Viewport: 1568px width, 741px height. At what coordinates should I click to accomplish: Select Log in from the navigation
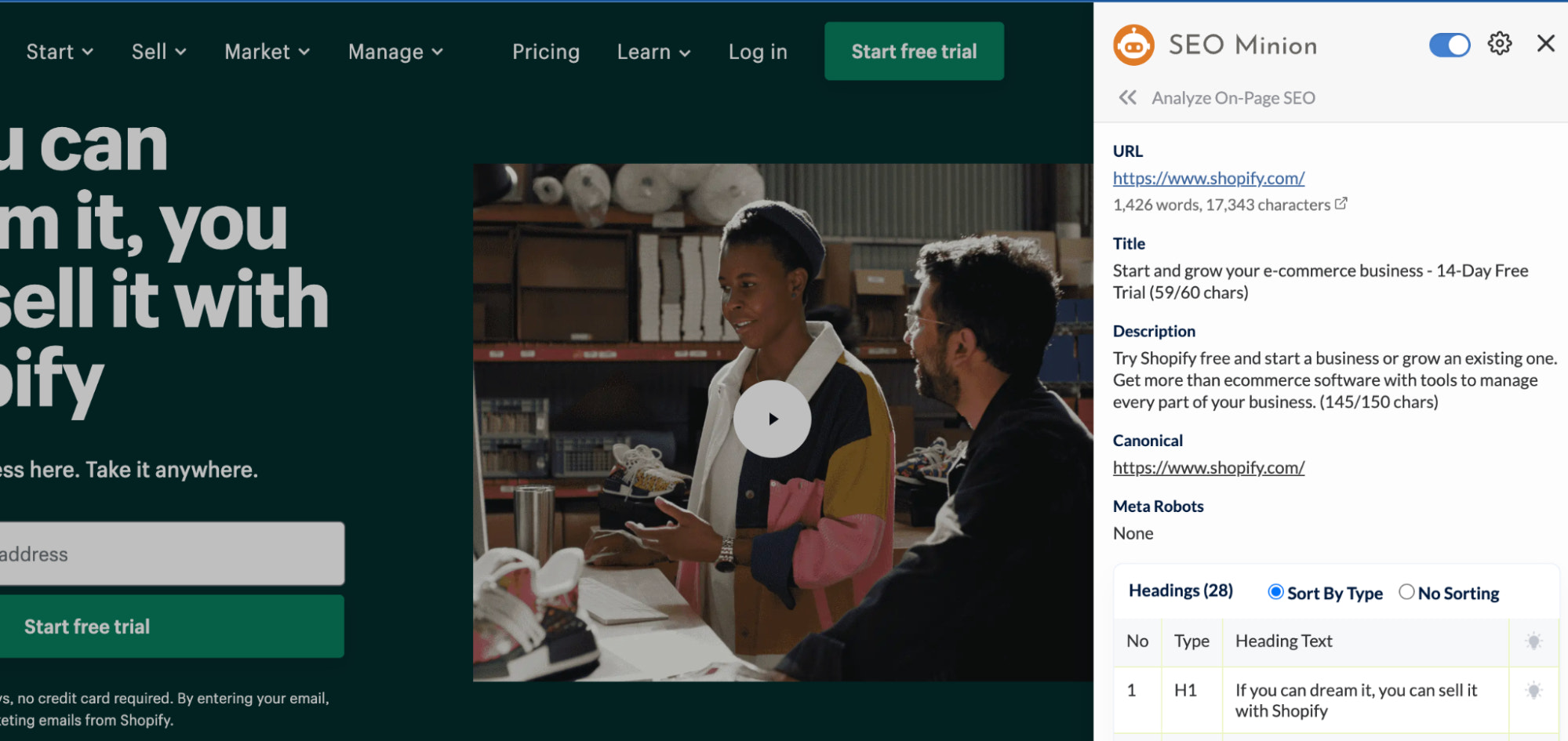pyautogui.click(x=757, y=51)
